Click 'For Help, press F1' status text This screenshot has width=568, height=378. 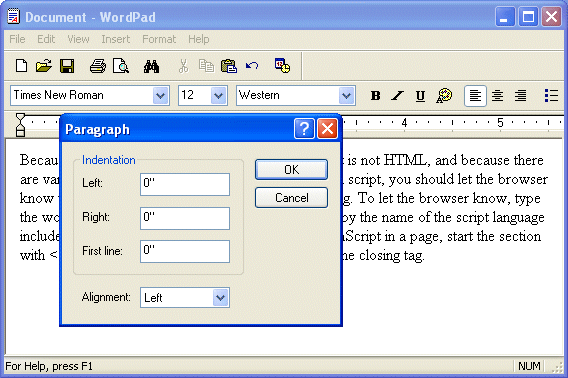point(49,366)
